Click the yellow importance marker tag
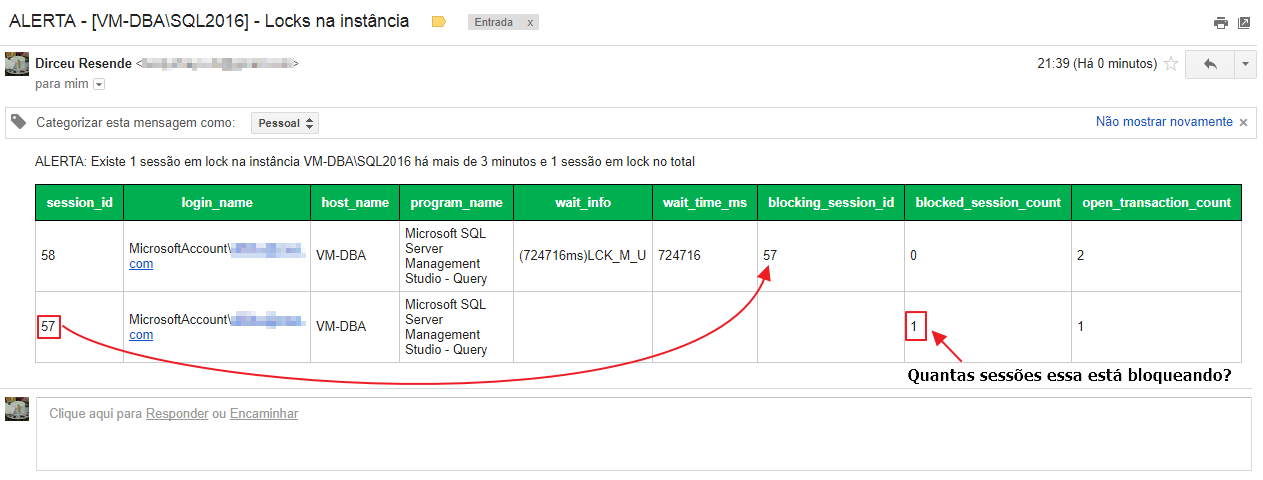The image size is (1263, 480). coord(438,22)
